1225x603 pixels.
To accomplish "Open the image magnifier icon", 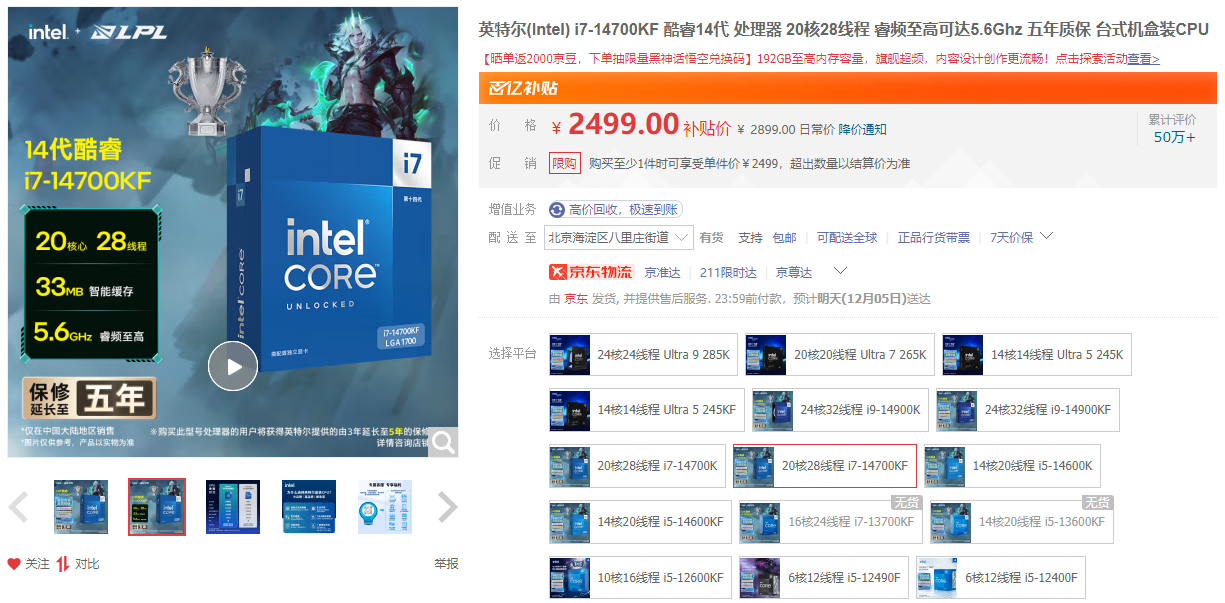I will pyautogui.click(x=443, y=441).
